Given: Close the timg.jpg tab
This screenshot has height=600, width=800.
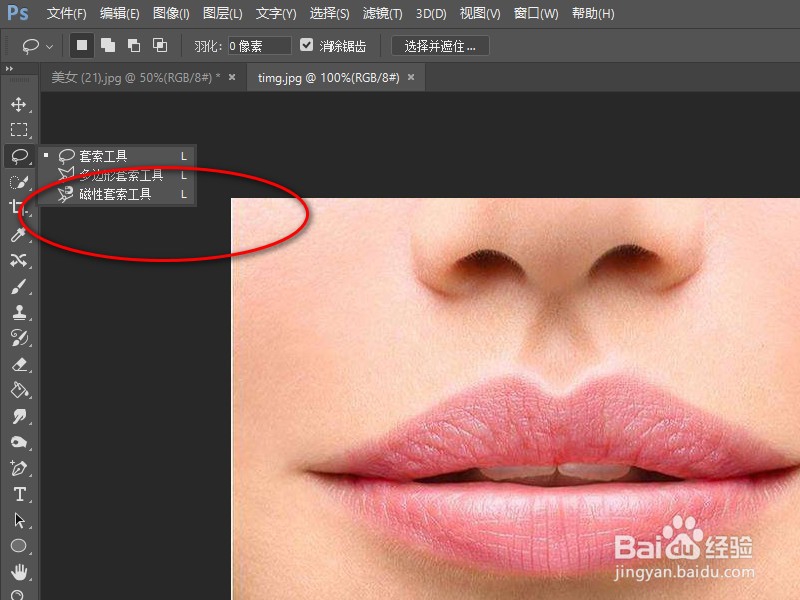Looking at the screenshot, I should click(411, 77).
